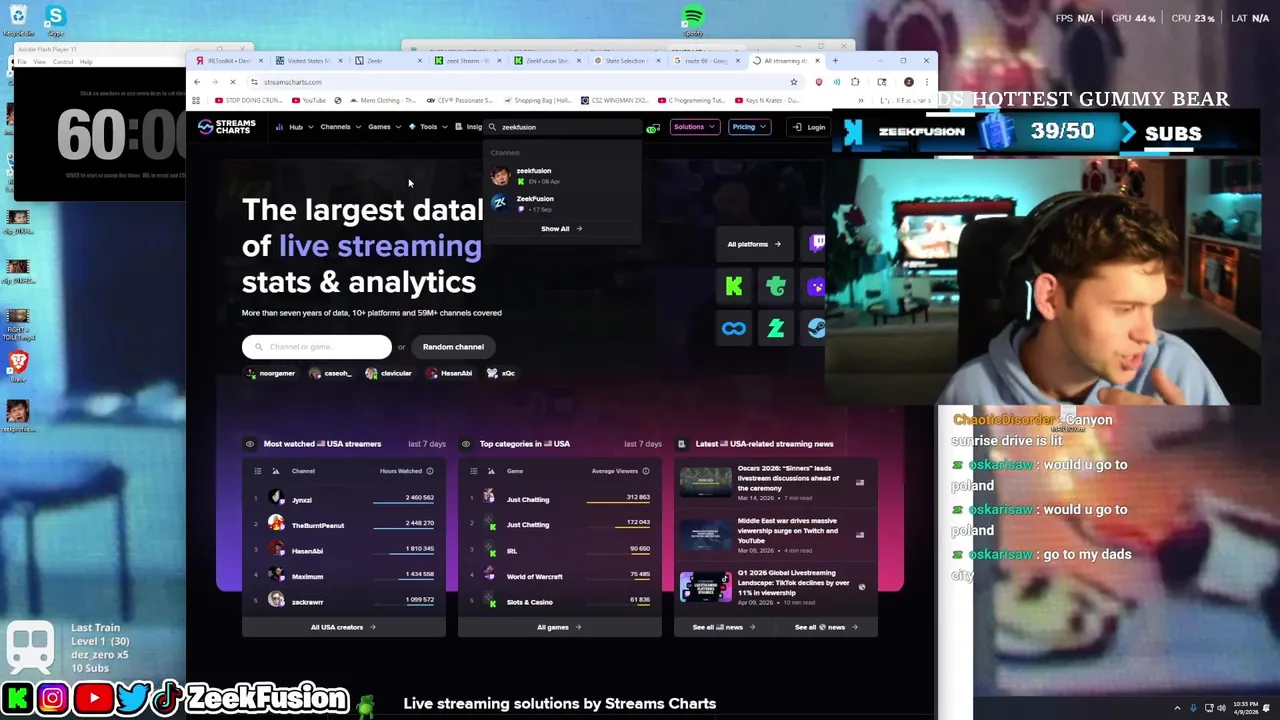Select the lowercase zeekfusion search result

[x=562, y=175]
